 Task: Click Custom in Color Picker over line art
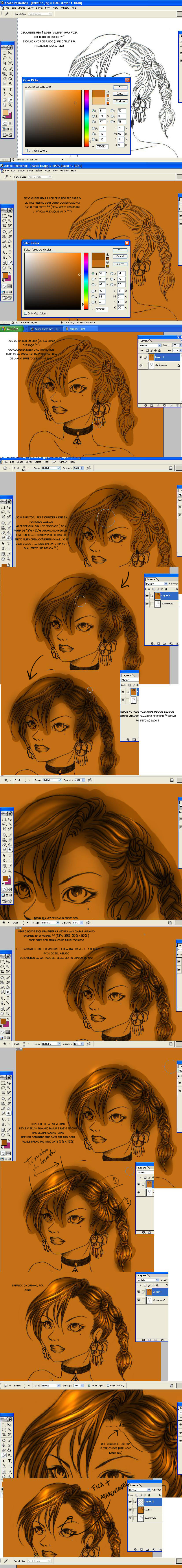tap(121, 101)
